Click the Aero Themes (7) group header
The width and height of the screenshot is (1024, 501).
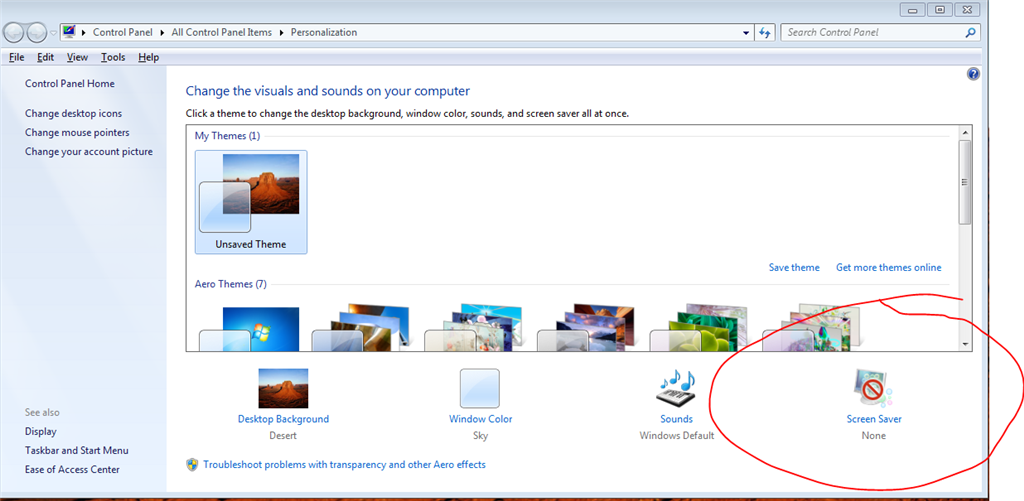click(x=231, y=284)
